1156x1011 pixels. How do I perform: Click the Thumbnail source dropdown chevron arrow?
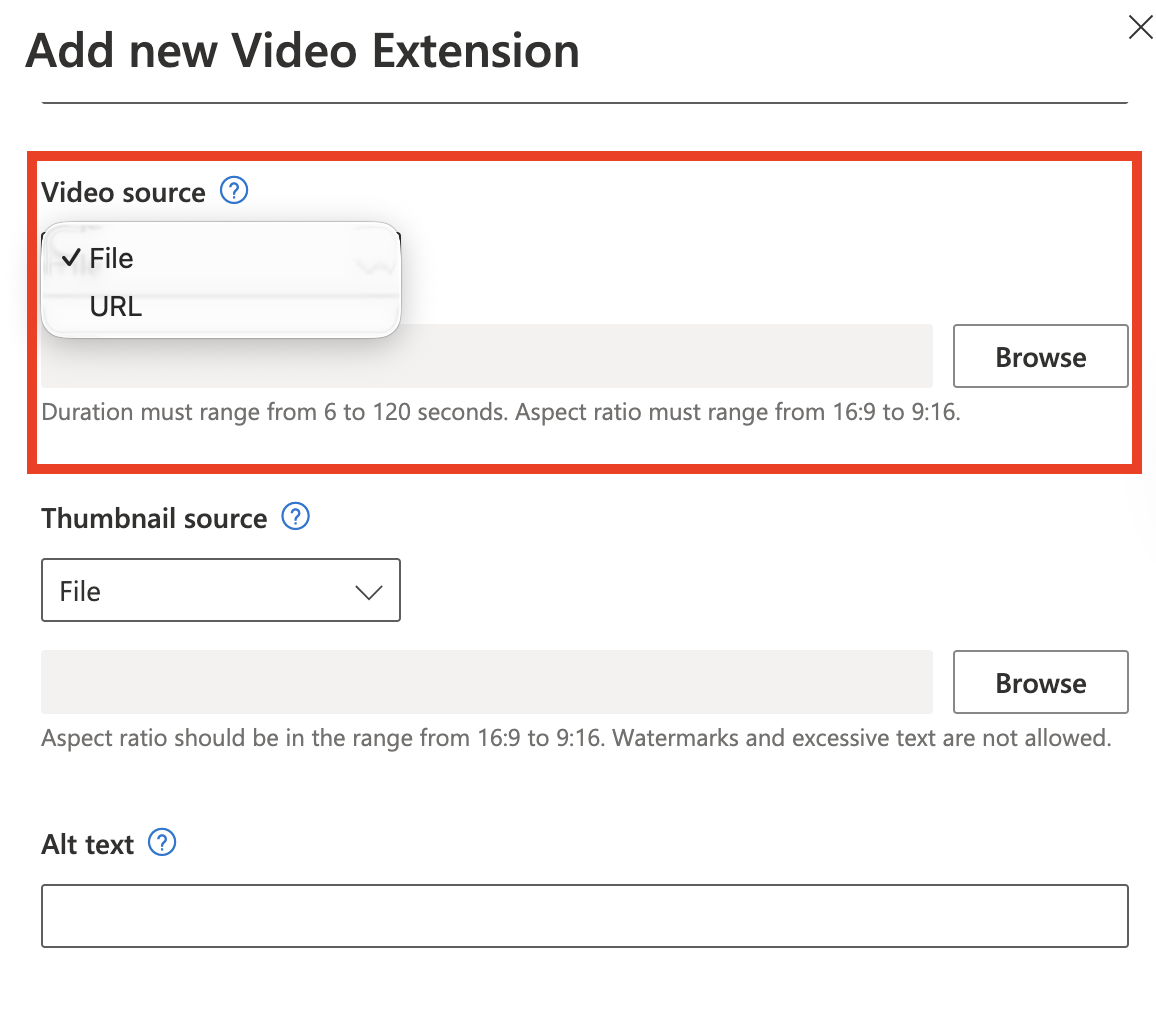(368, 592)
